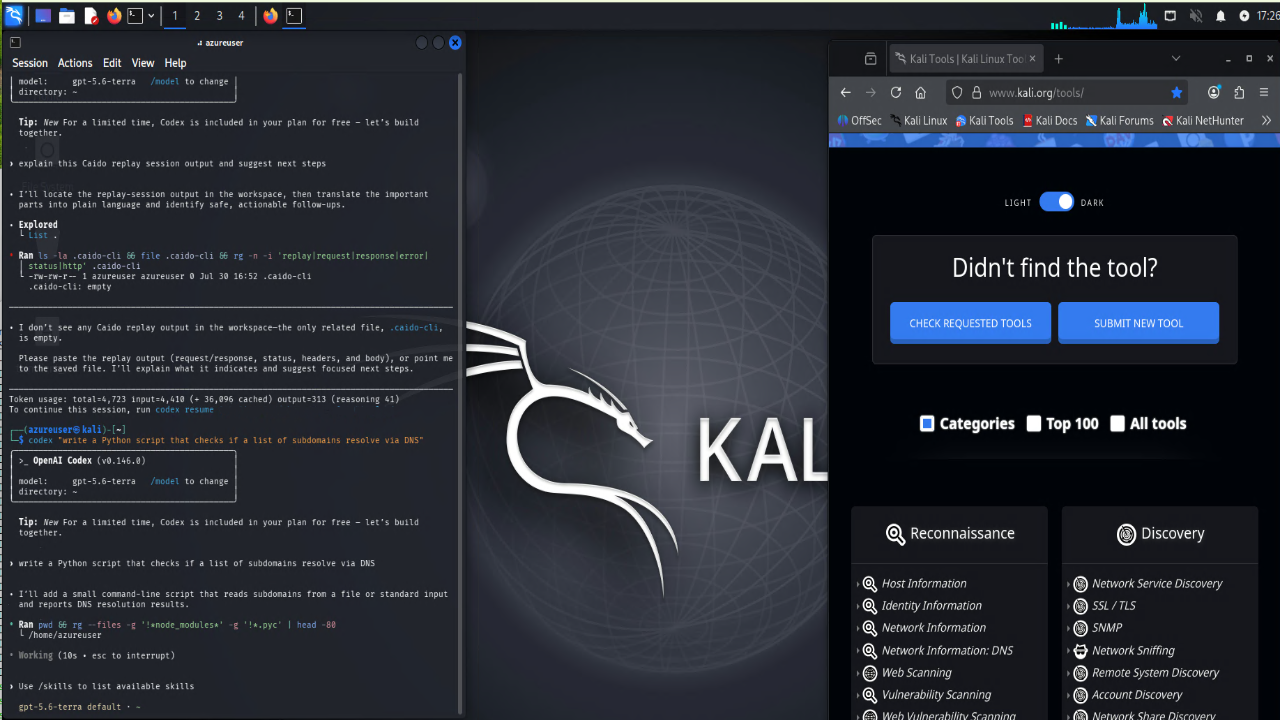The image size is (1280, 720).
Task: Select the Top 100 checkbox
Action: pyautogui.click(x=1034, y=424)
